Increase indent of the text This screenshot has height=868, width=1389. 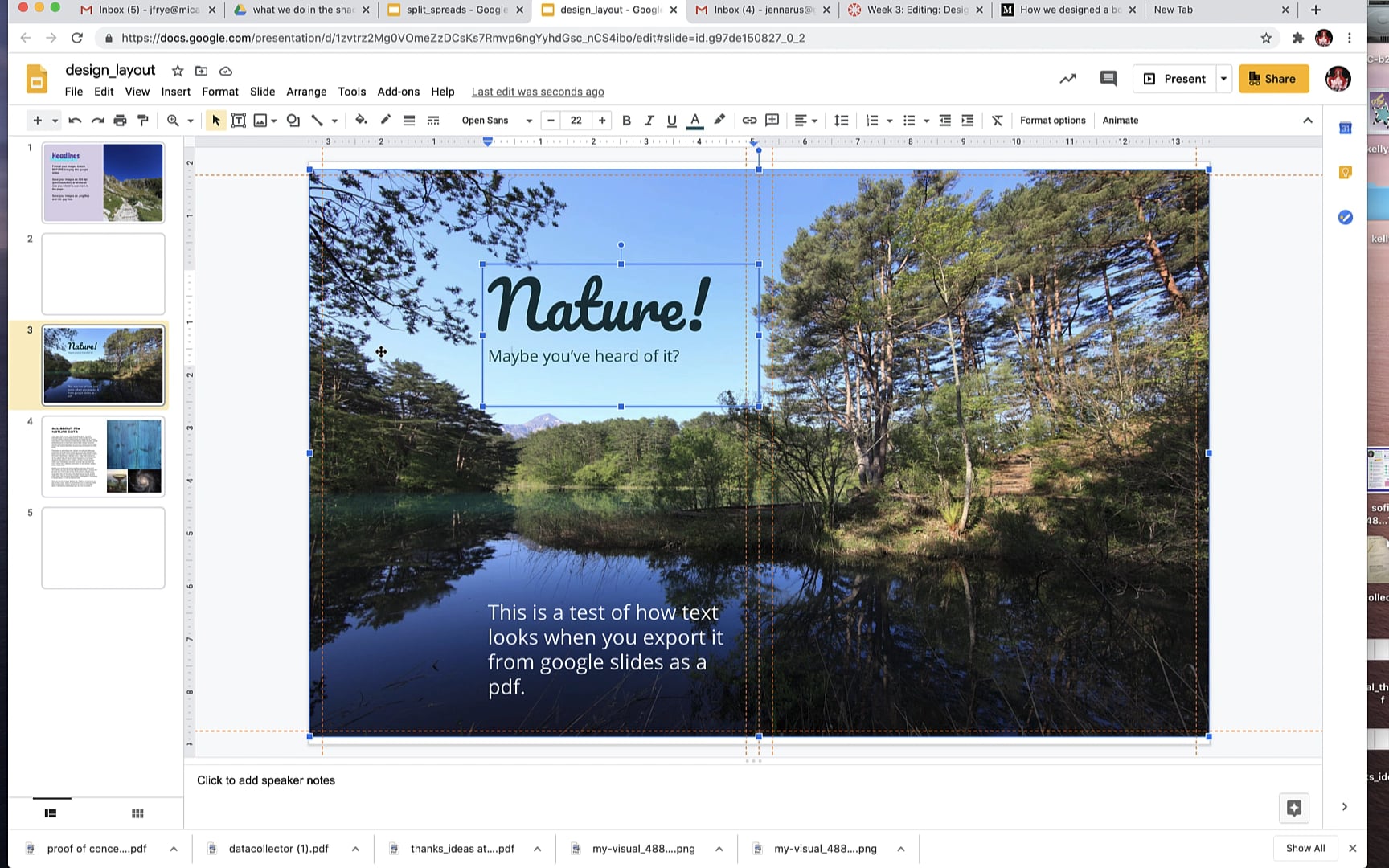pos(968,121)
